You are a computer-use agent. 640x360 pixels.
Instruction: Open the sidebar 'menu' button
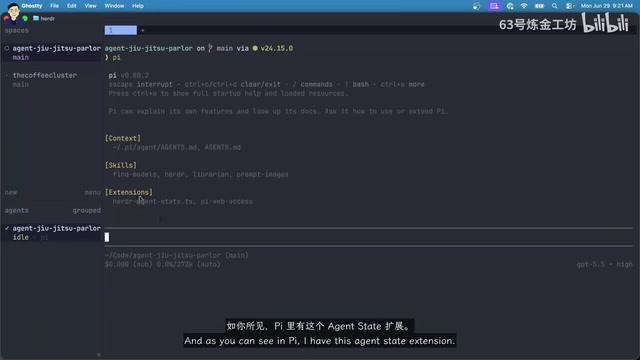pos(92,192)
